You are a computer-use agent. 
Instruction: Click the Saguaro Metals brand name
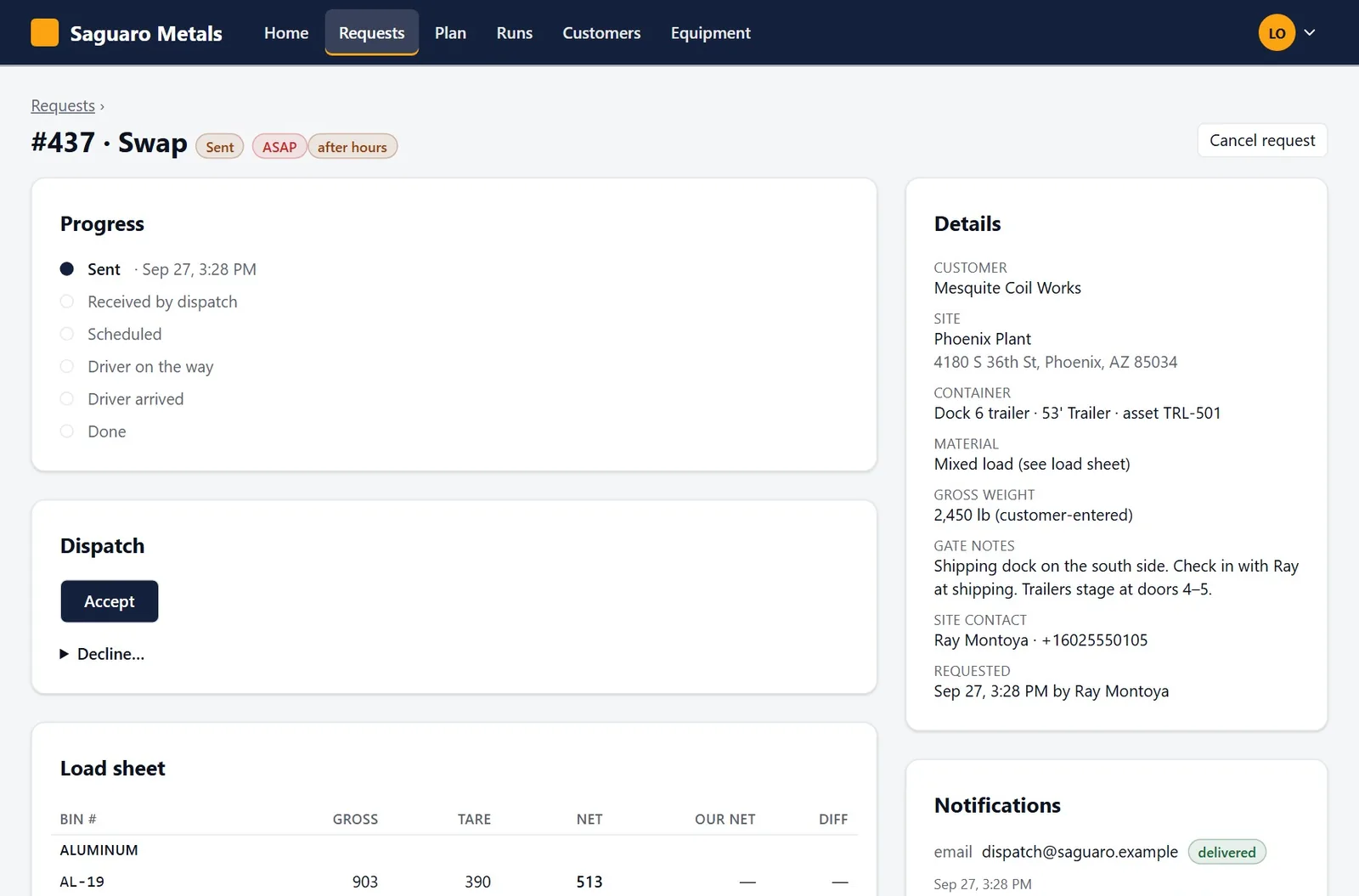(146, 33)
